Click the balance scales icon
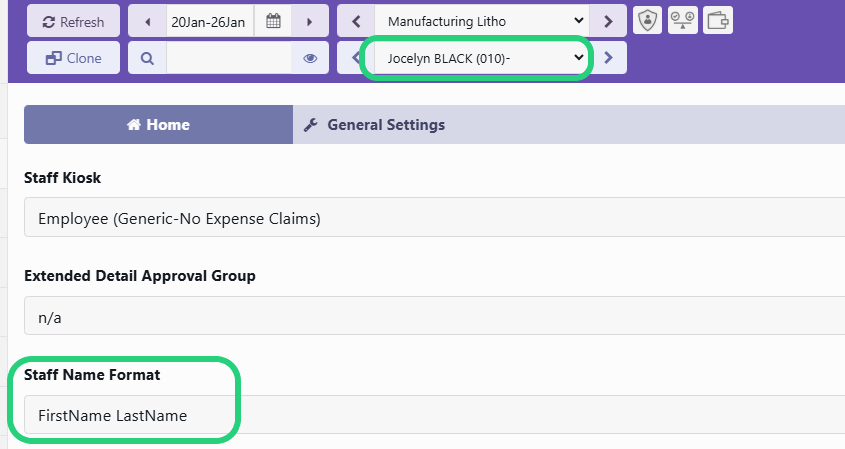 pos(683,20)
